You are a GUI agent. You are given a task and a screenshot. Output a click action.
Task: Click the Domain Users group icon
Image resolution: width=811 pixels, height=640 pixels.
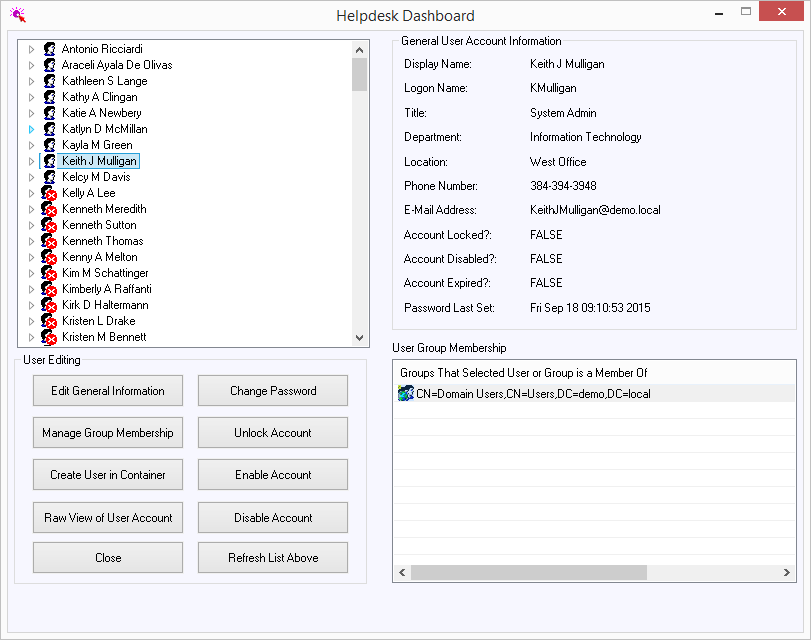[405, 394]
